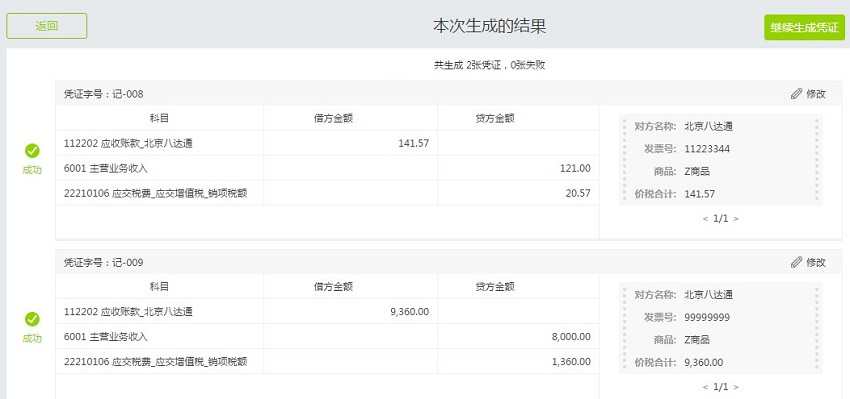Select 6001 主营业务收入 row with 8,000.00

point(327,337)
